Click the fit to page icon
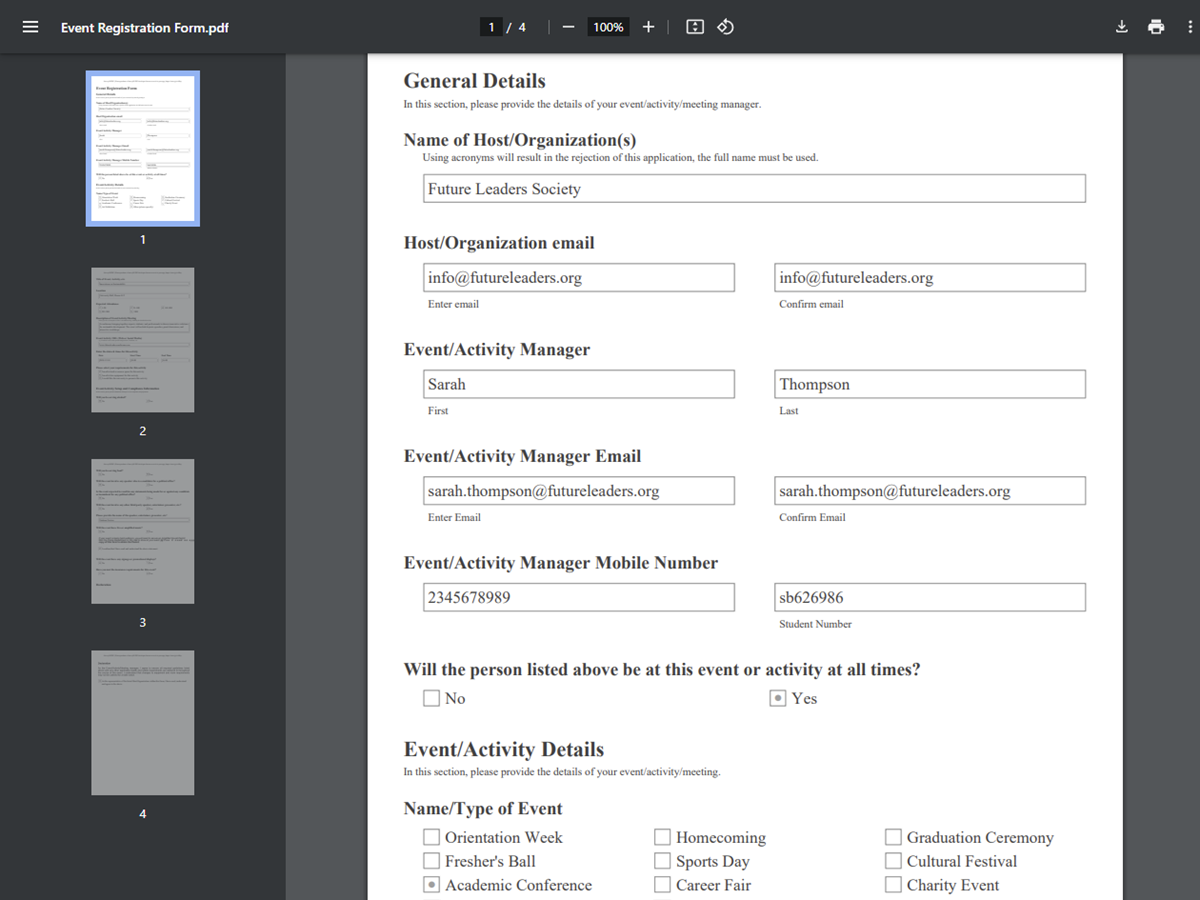The width and height of the screenshot is (1200, 900). click(x=695, y=27)
